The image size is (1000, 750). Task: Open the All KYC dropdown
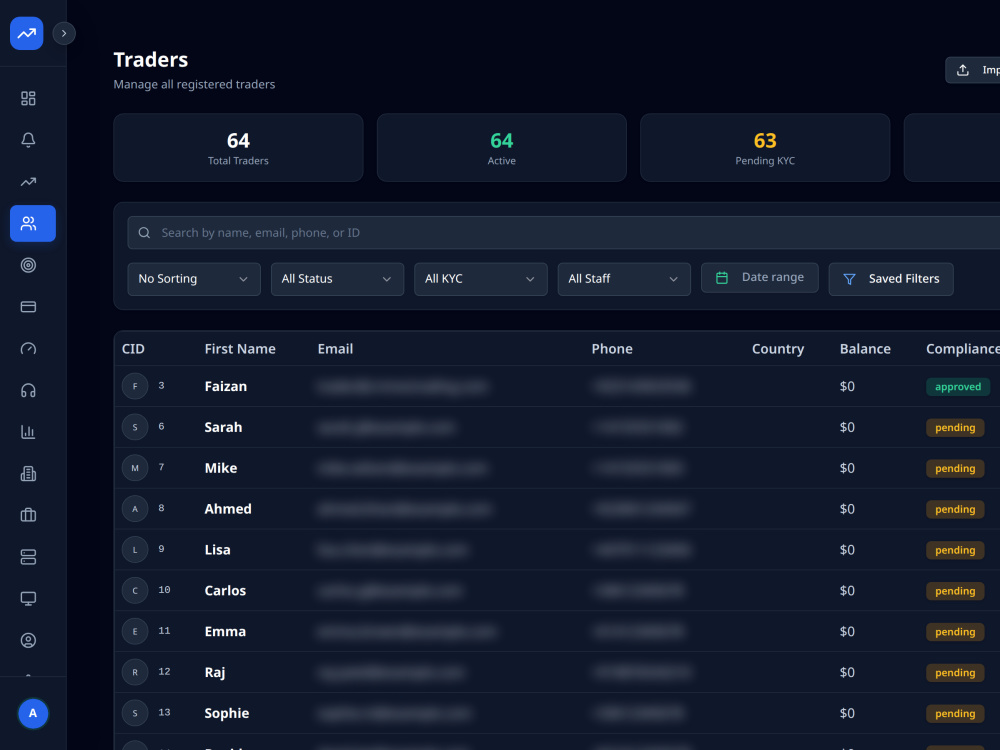[x=481, y=279]
